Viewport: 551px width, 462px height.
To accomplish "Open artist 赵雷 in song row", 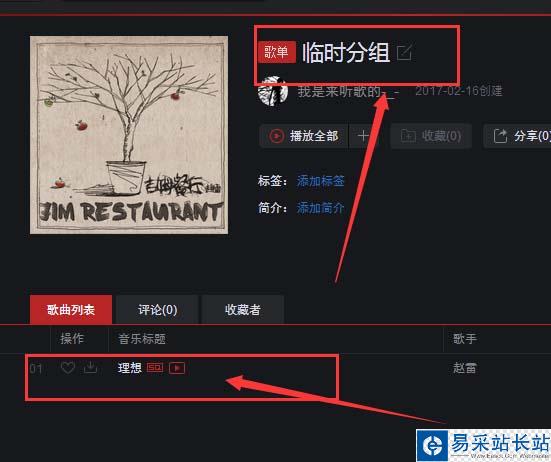I will (465, 368).
